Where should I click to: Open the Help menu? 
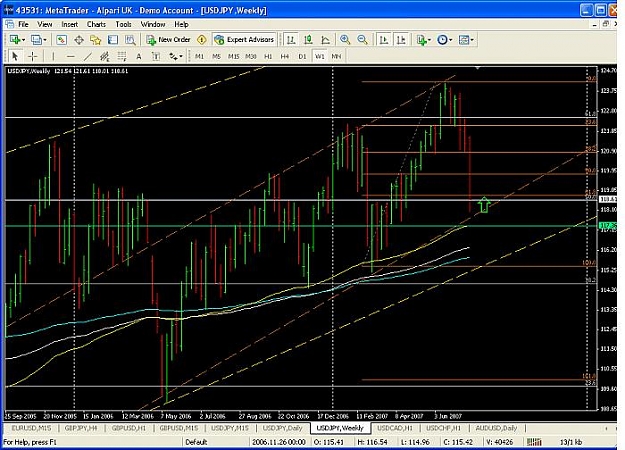click(x=181, y=24)
